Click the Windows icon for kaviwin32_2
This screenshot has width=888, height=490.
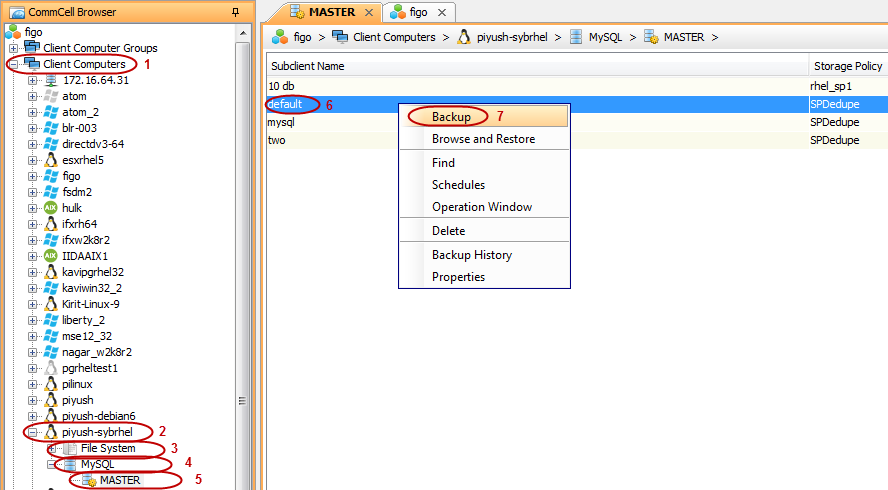click(51, 288)
